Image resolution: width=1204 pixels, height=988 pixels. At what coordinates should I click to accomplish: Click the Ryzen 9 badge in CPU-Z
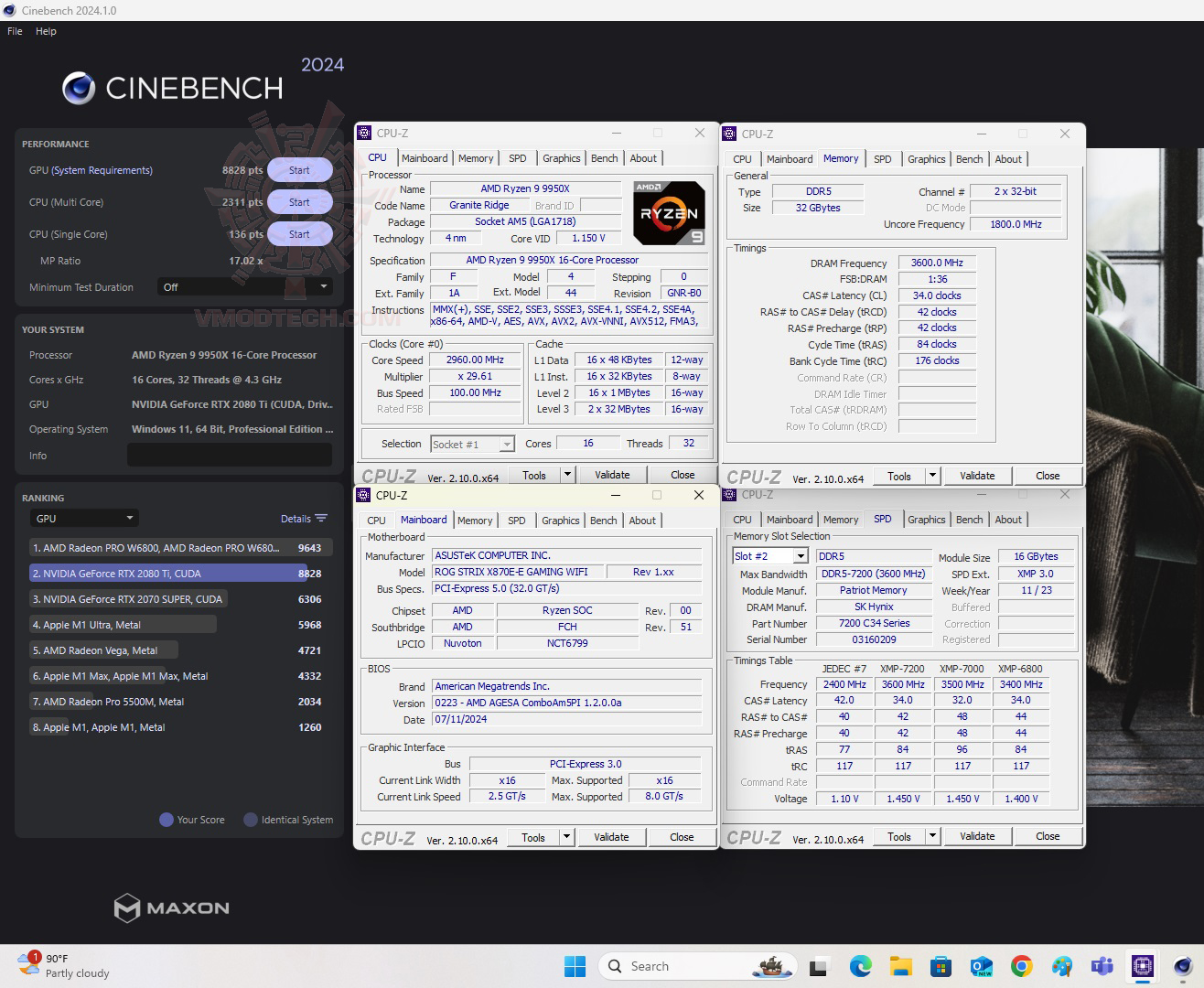[669, 212]
